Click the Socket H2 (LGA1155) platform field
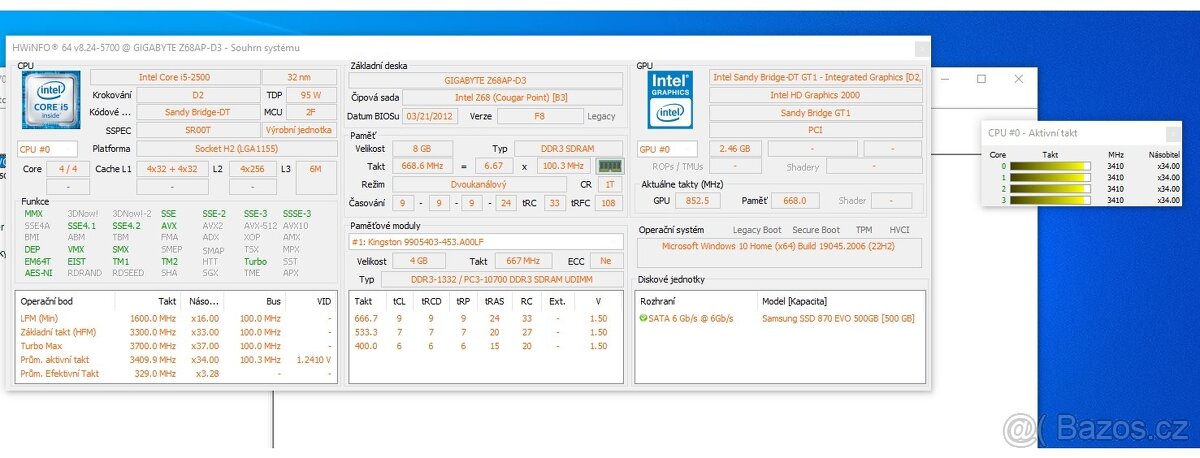The image size is (1200, 458). pyautogui.click(x=236, y=148)
